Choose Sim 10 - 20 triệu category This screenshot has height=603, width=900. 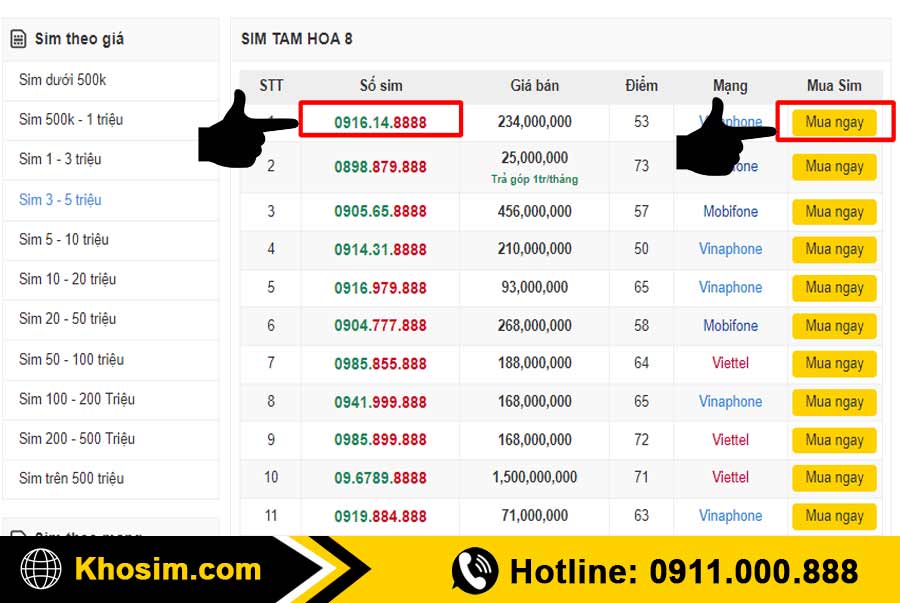pos(67,279)
